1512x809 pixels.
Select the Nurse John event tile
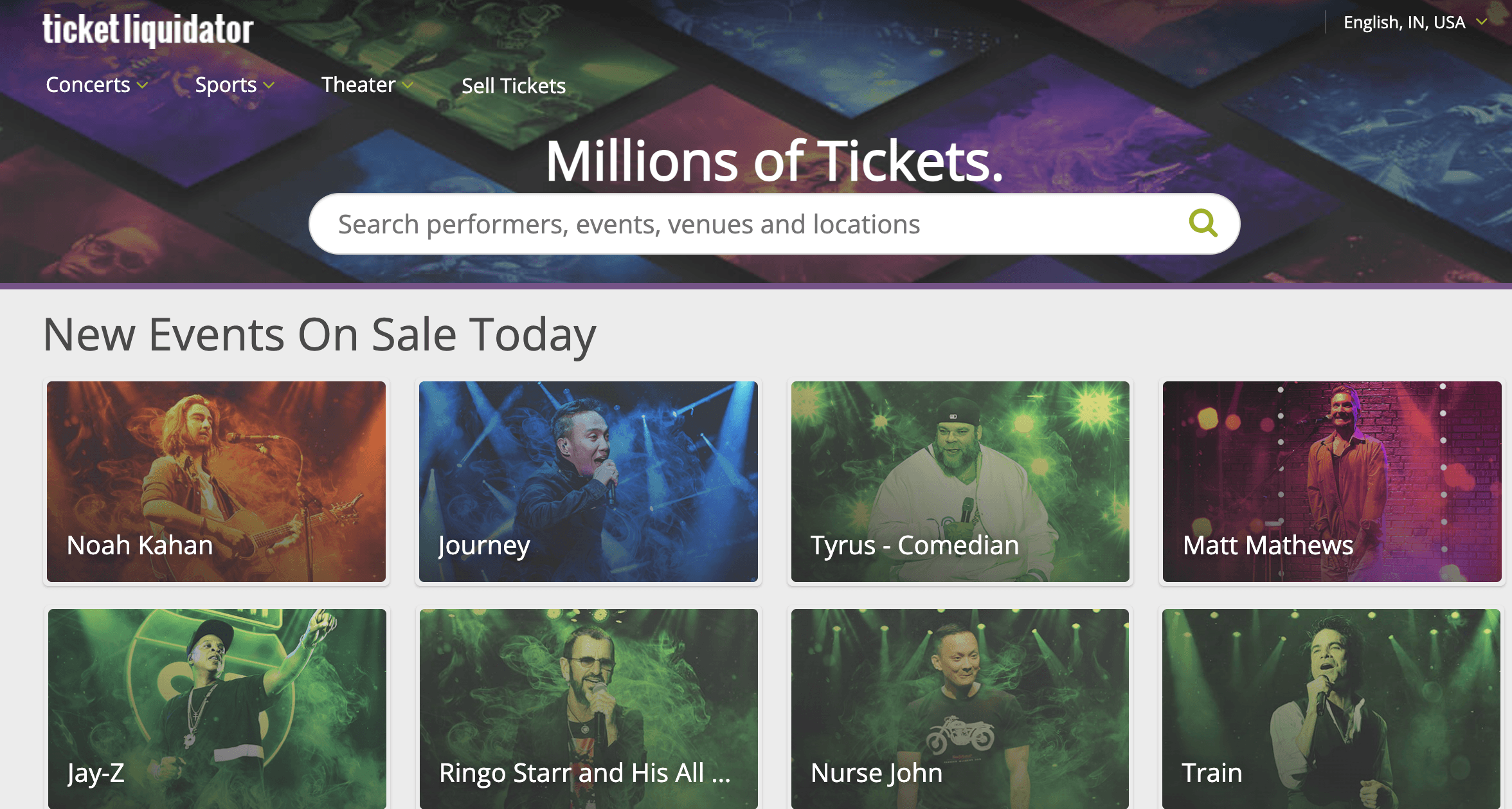(960, 709)
